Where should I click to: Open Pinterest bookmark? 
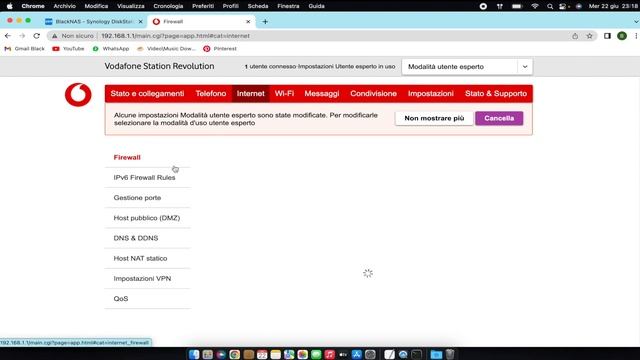[x=220, y=49]
